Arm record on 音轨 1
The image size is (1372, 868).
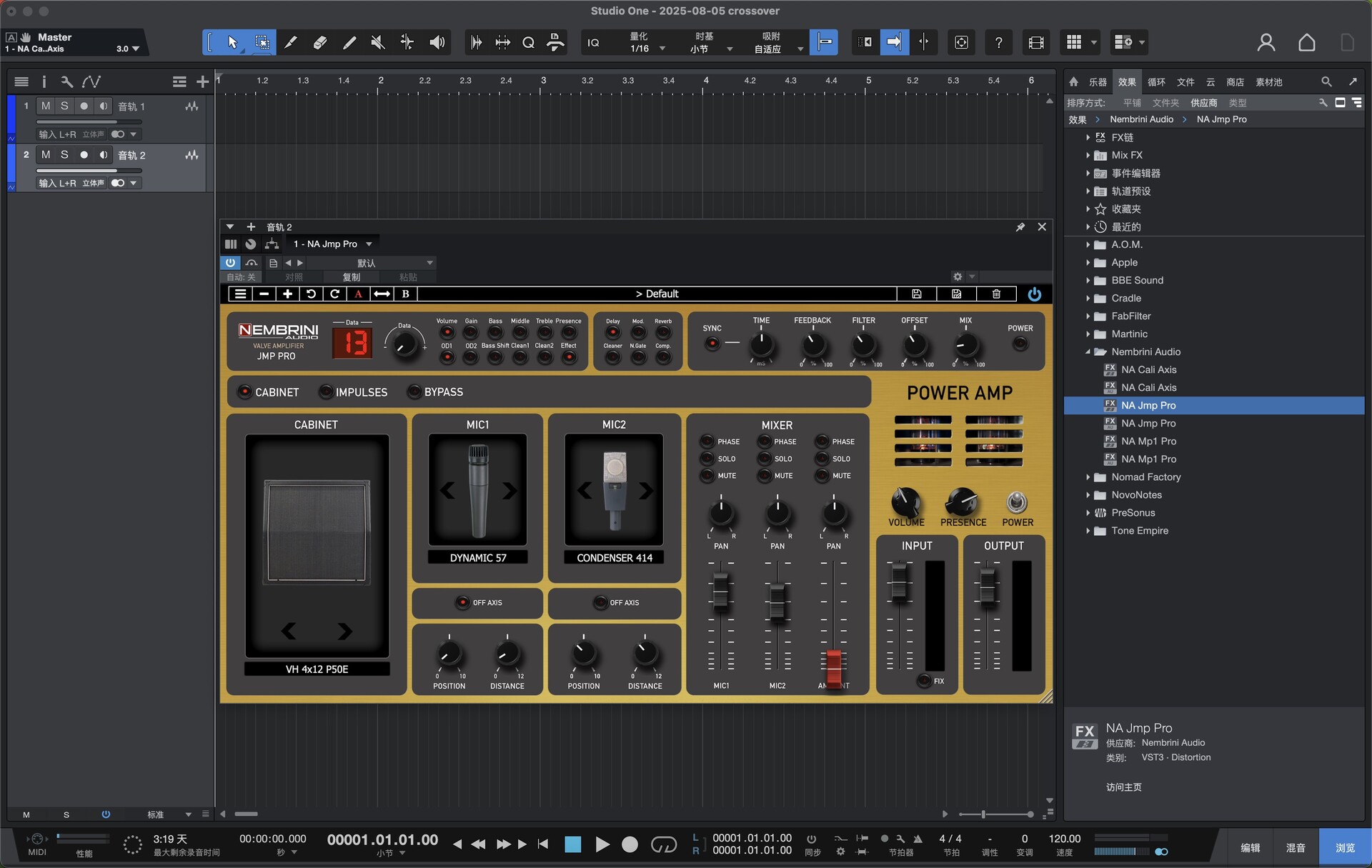point(84,106)
